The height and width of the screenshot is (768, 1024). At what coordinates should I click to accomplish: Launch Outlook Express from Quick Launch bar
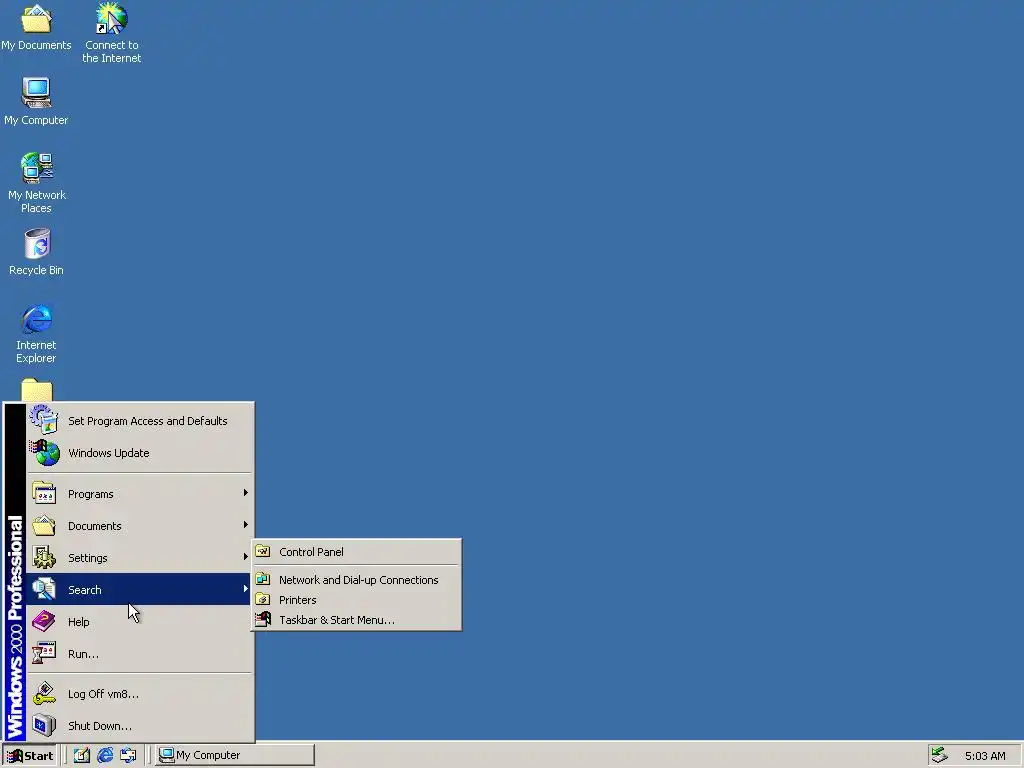pyautogui.click(x=128, y=755)
